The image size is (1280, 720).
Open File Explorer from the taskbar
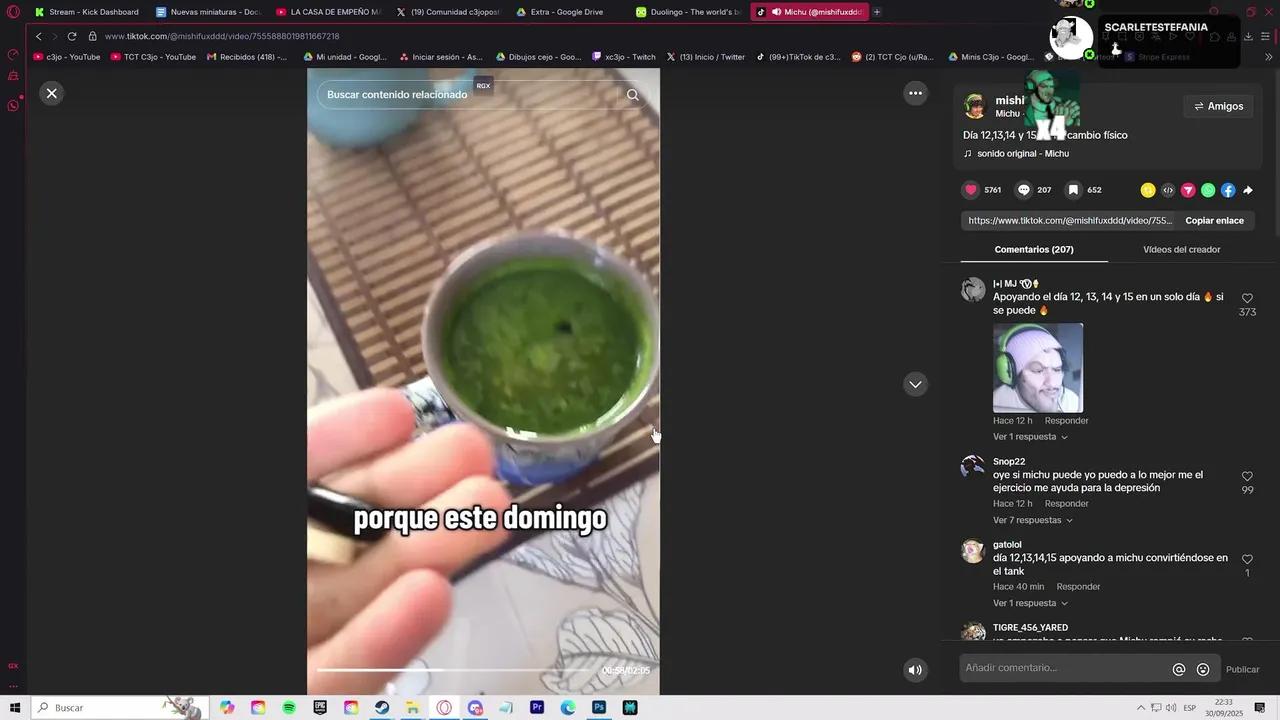pos(413,708)
